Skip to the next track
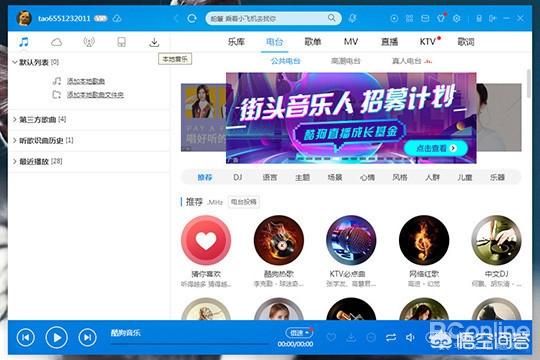The image size is (540, 360). pos(87,337)
